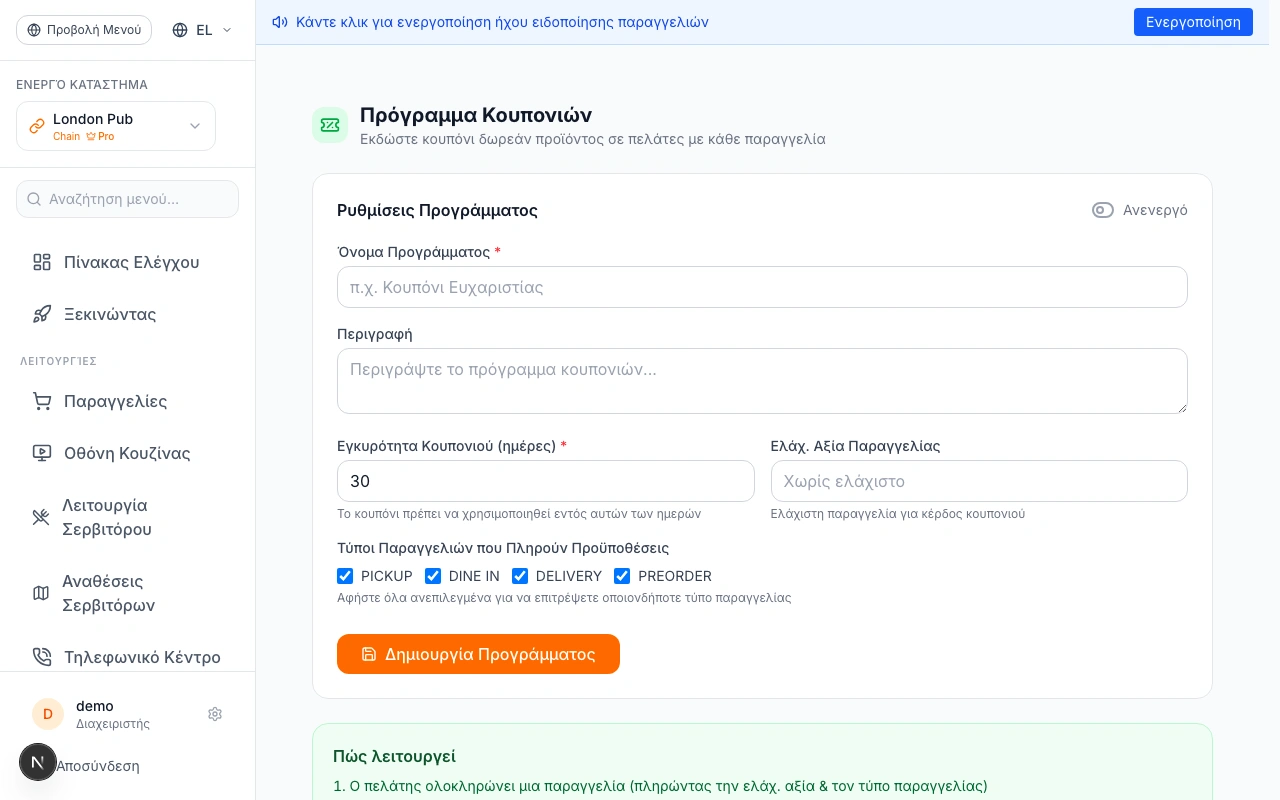Click the globe icon beside EL language
This screenshot has height=800, width=1280.
coord(180,30)
